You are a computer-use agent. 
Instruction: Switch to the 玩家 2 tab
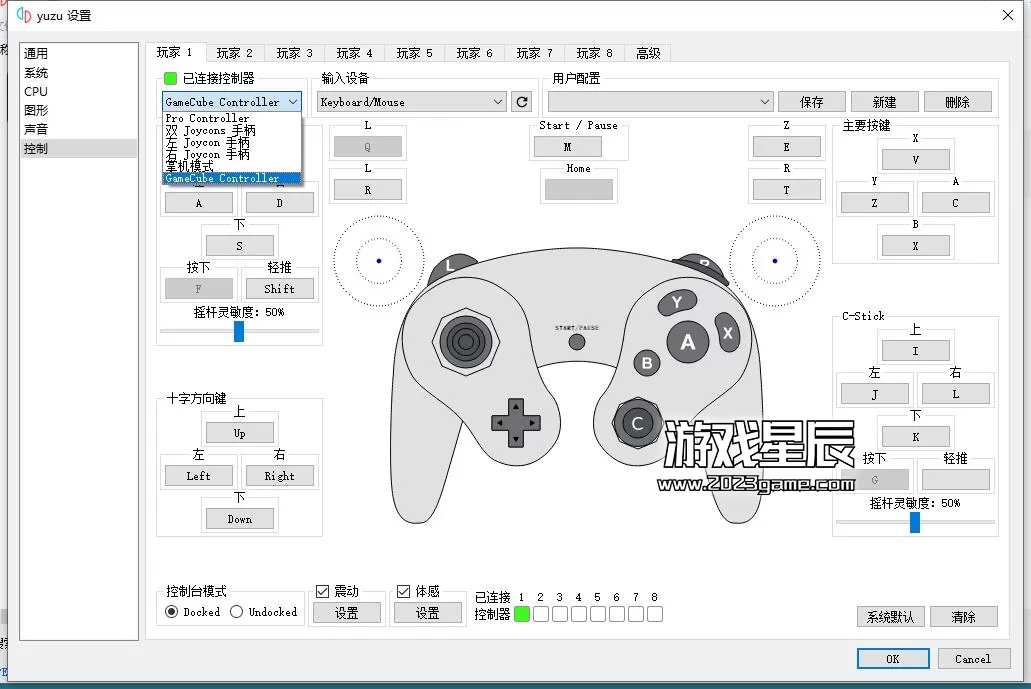pos(234,53)
